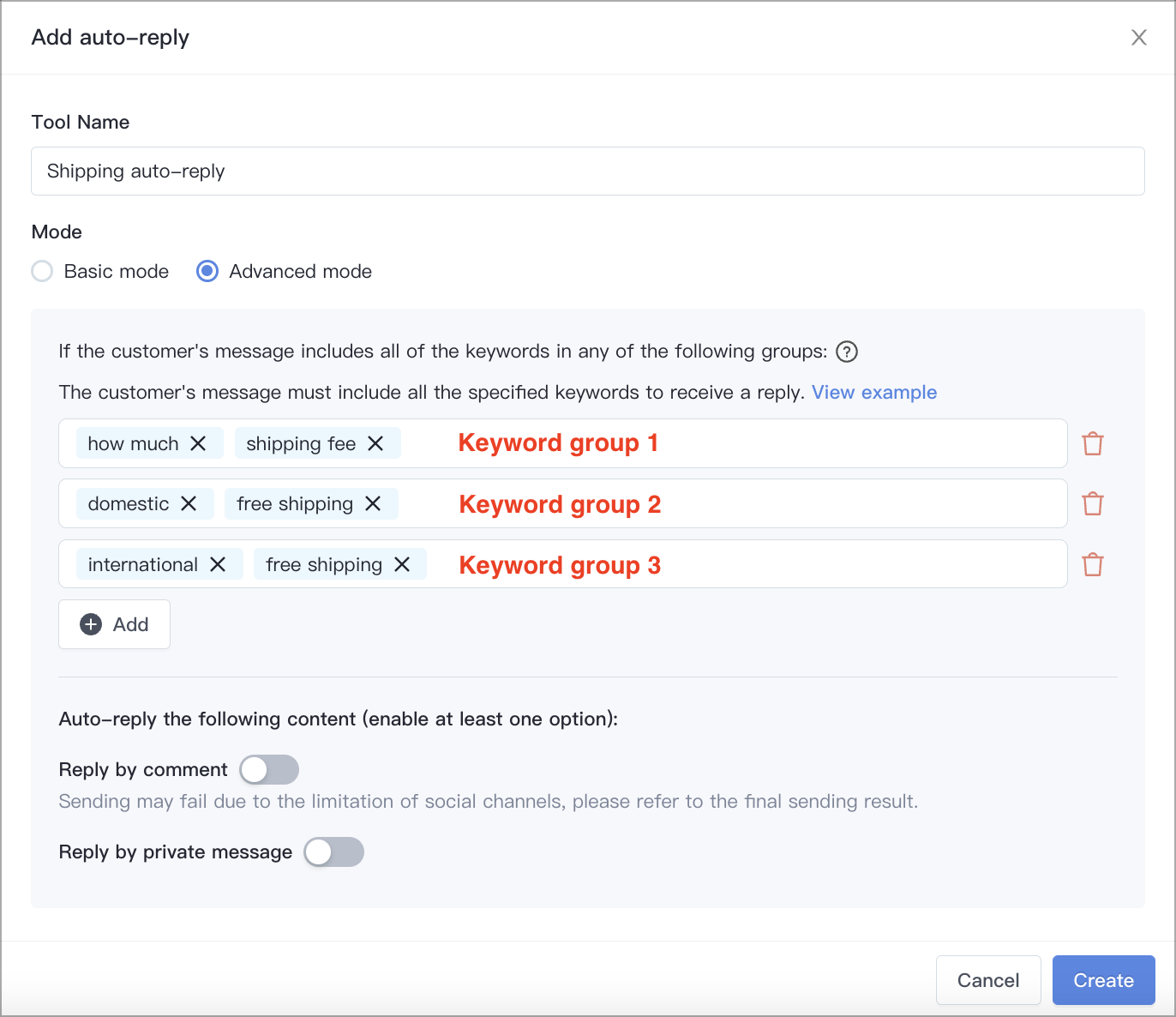Click the Create button
The width and height of the screenshot is (1176, 1017).
(1103, 980)
